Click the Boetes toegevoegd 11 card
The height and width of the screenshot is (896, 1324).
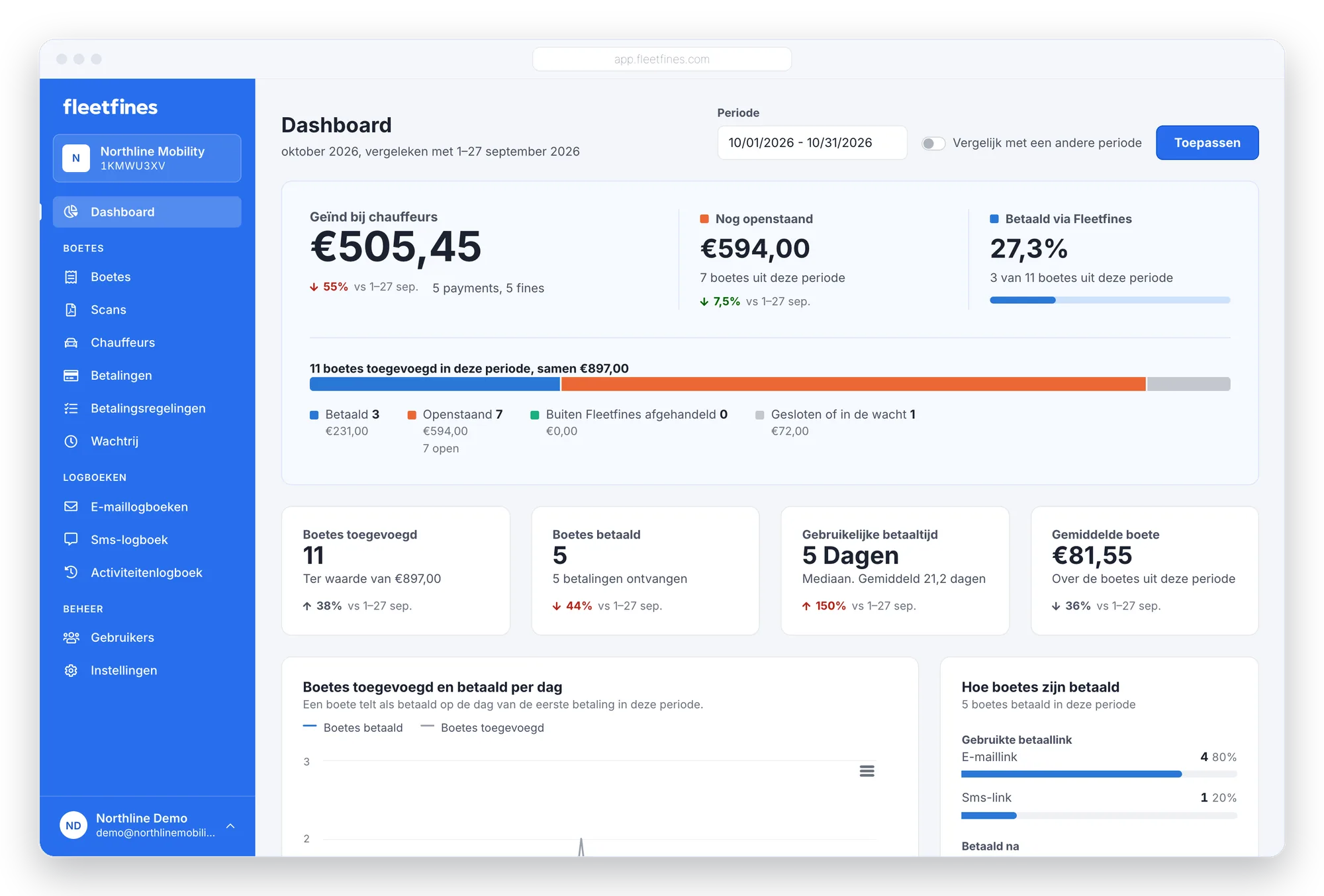[x=396, y=570]
